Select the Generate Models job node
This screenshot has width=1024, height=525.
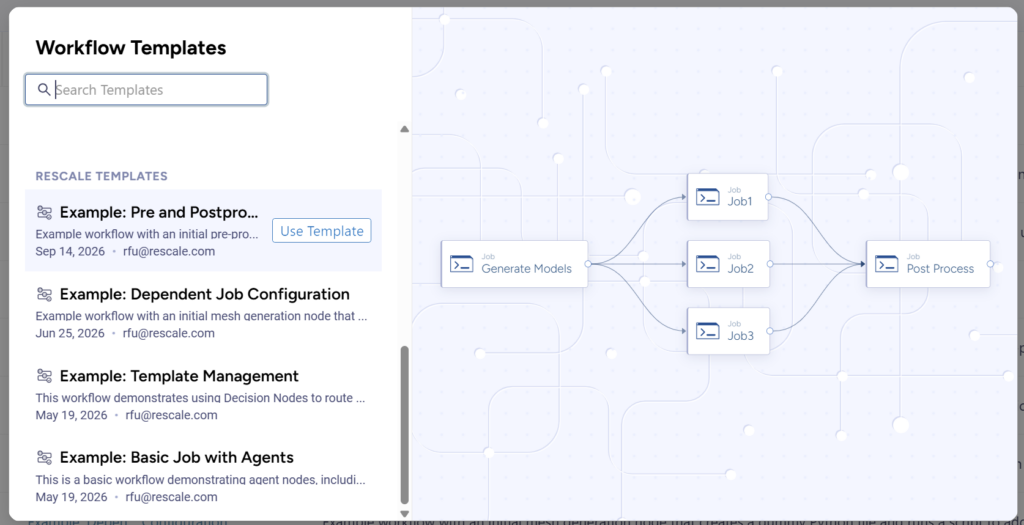tap(515, 264)
